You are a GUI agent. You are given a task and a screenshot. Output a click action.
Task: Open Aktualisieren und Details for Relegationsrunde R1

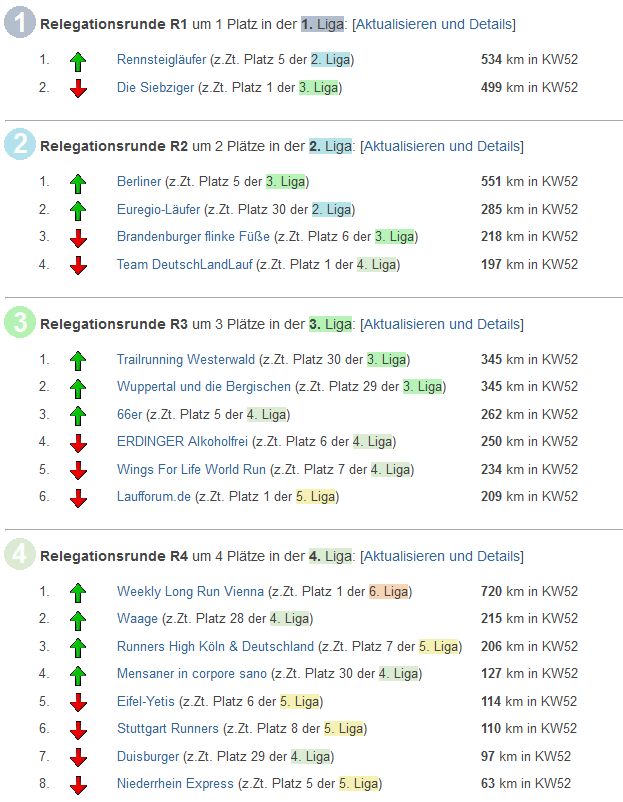pos(434,24)
